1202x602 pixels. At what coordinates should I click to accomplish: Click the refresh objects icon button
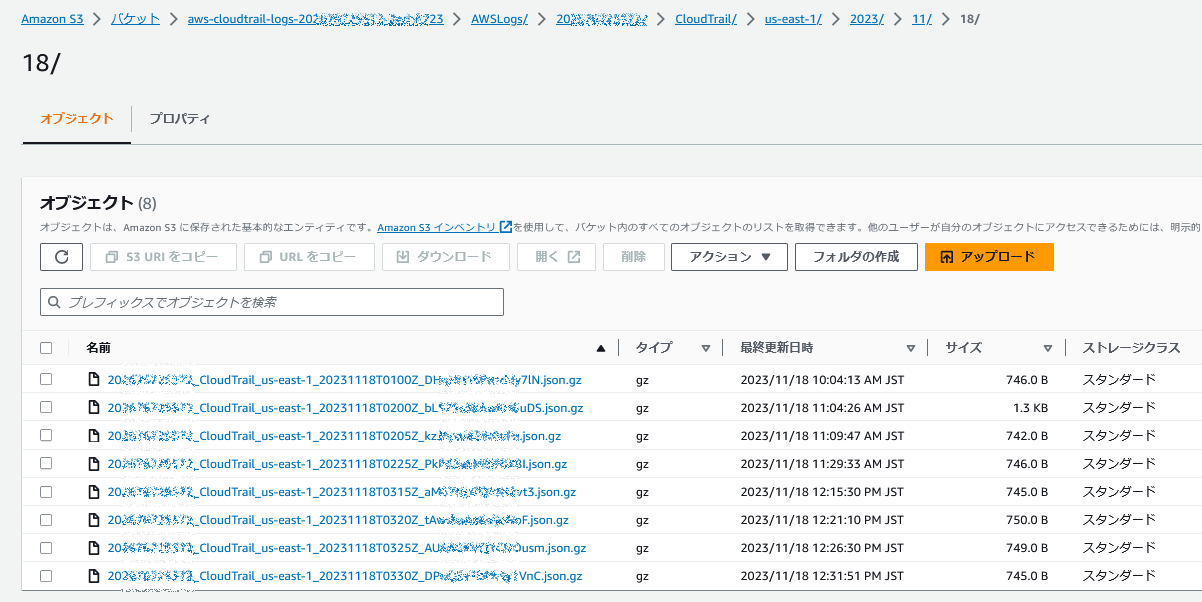(61, 257)
